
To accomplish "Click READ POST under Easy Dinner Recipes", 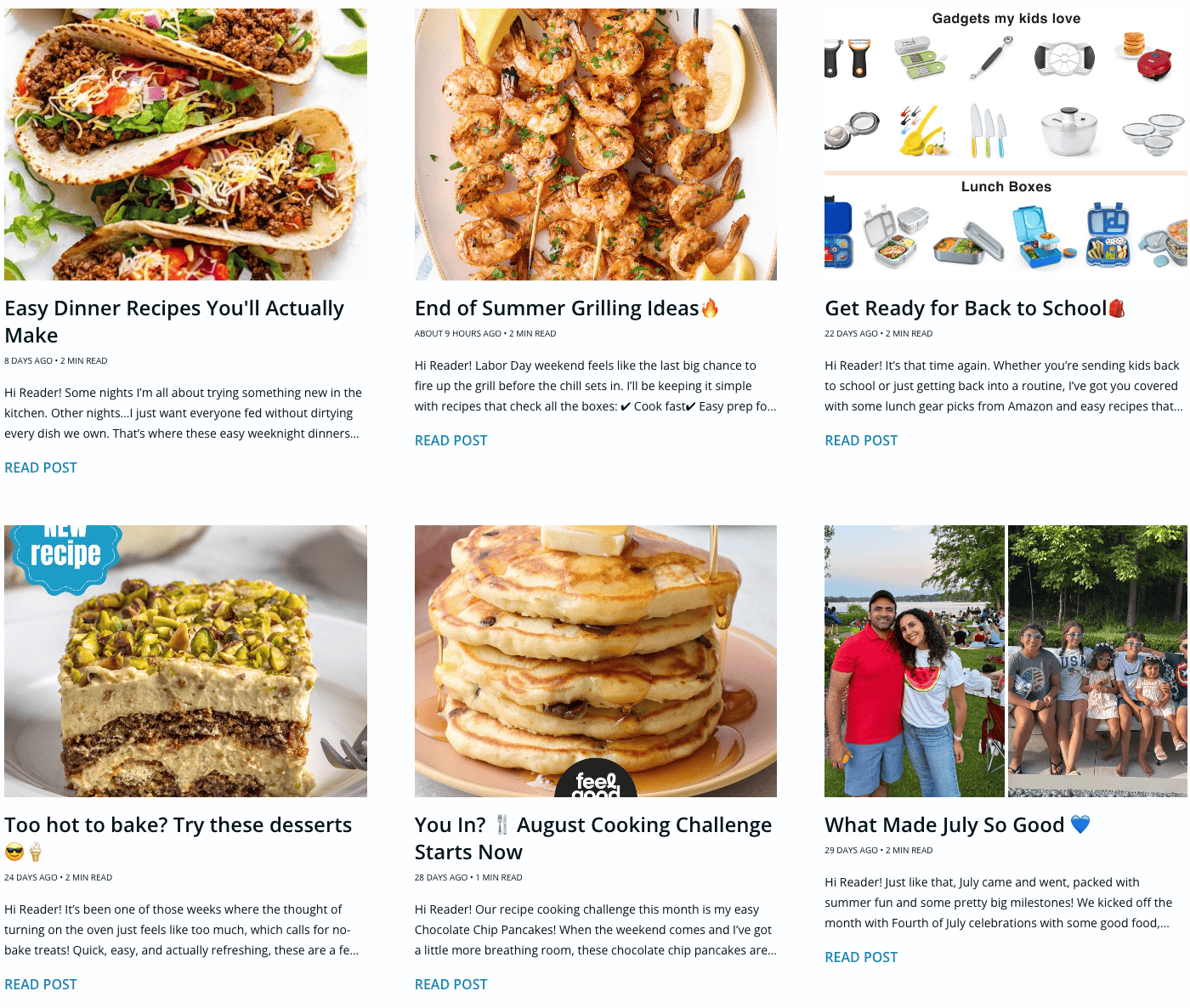I will [x=41, y=467].
